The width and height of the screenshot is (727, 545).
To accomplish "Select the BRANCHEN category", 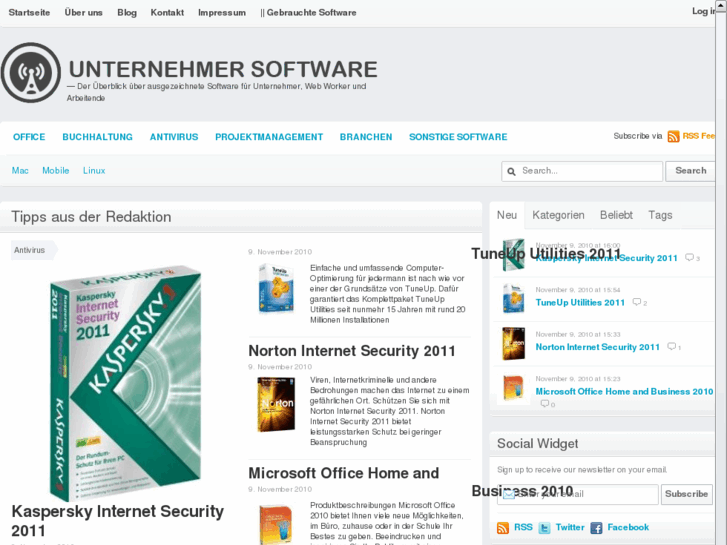I will pos(366,137).
